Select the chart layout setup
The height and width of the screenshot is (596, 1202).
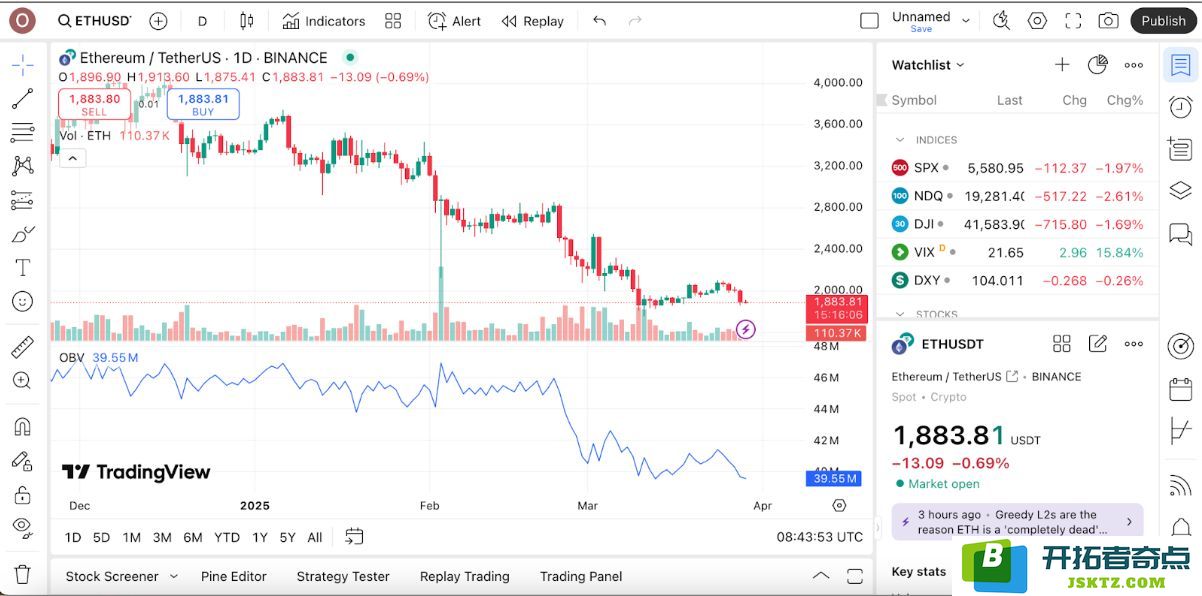click(x=869, y=21)
